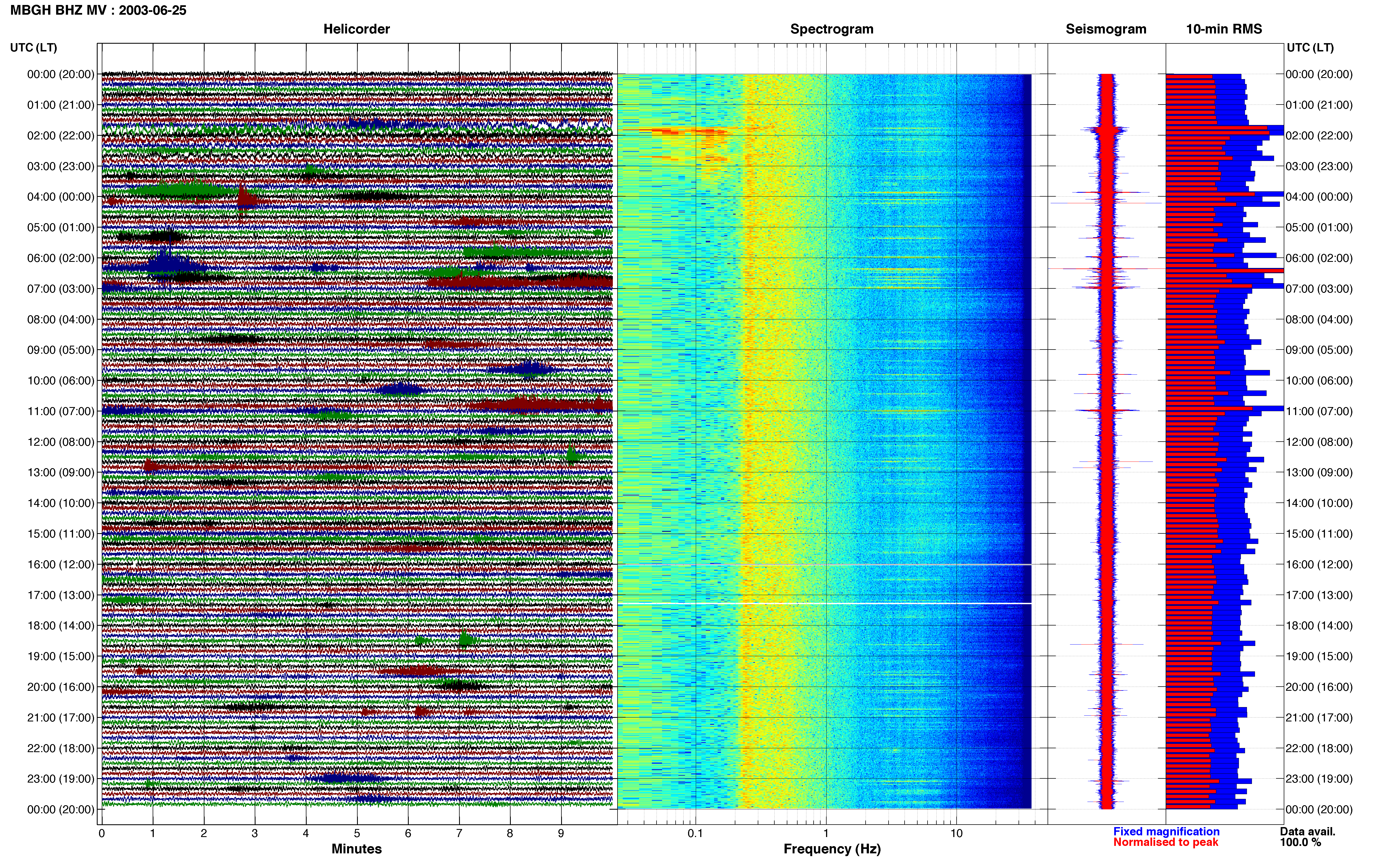
Task: Click the Minutes axis tick "9"
Action: [x=561, y=833]
